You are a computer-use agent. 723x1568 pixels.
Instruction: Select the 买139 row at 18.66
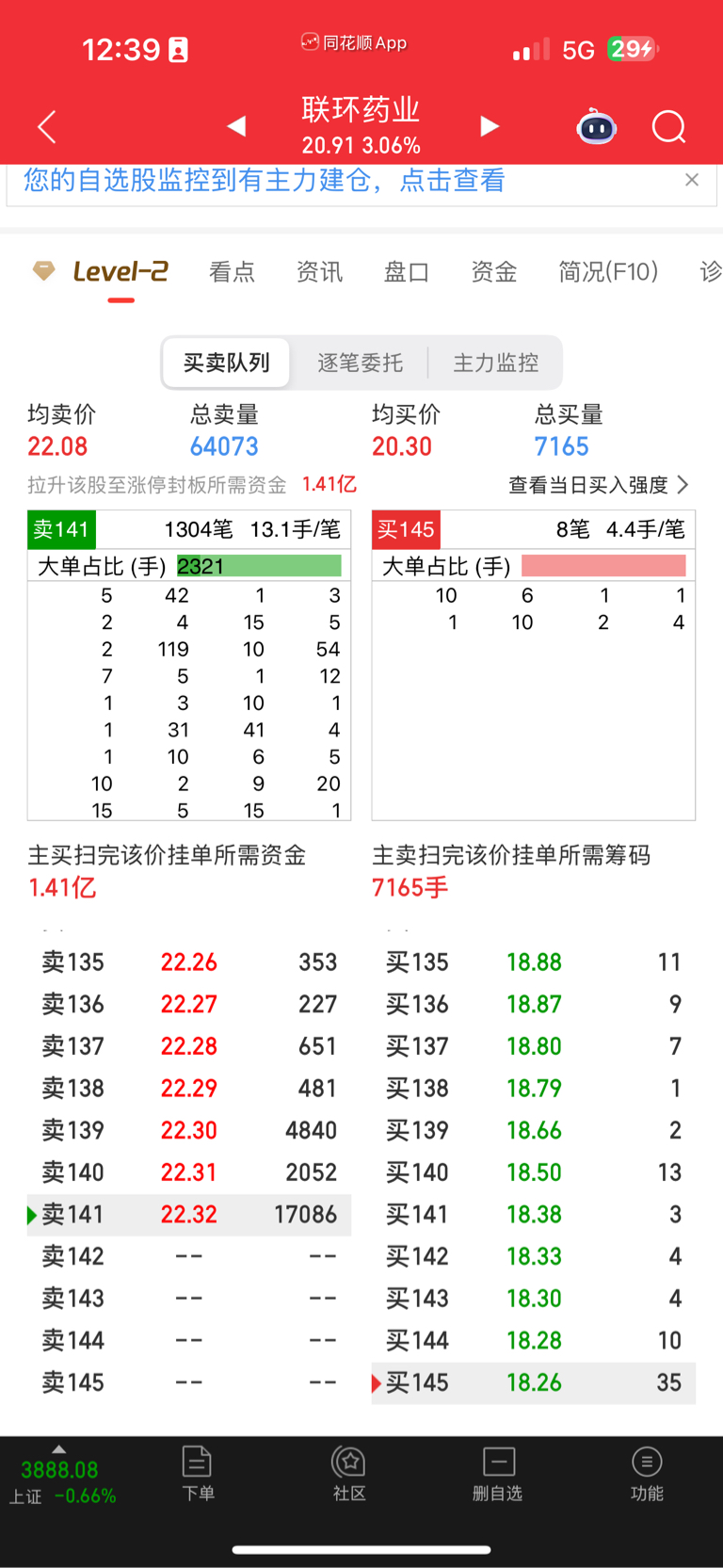(x=534, y=1130)
